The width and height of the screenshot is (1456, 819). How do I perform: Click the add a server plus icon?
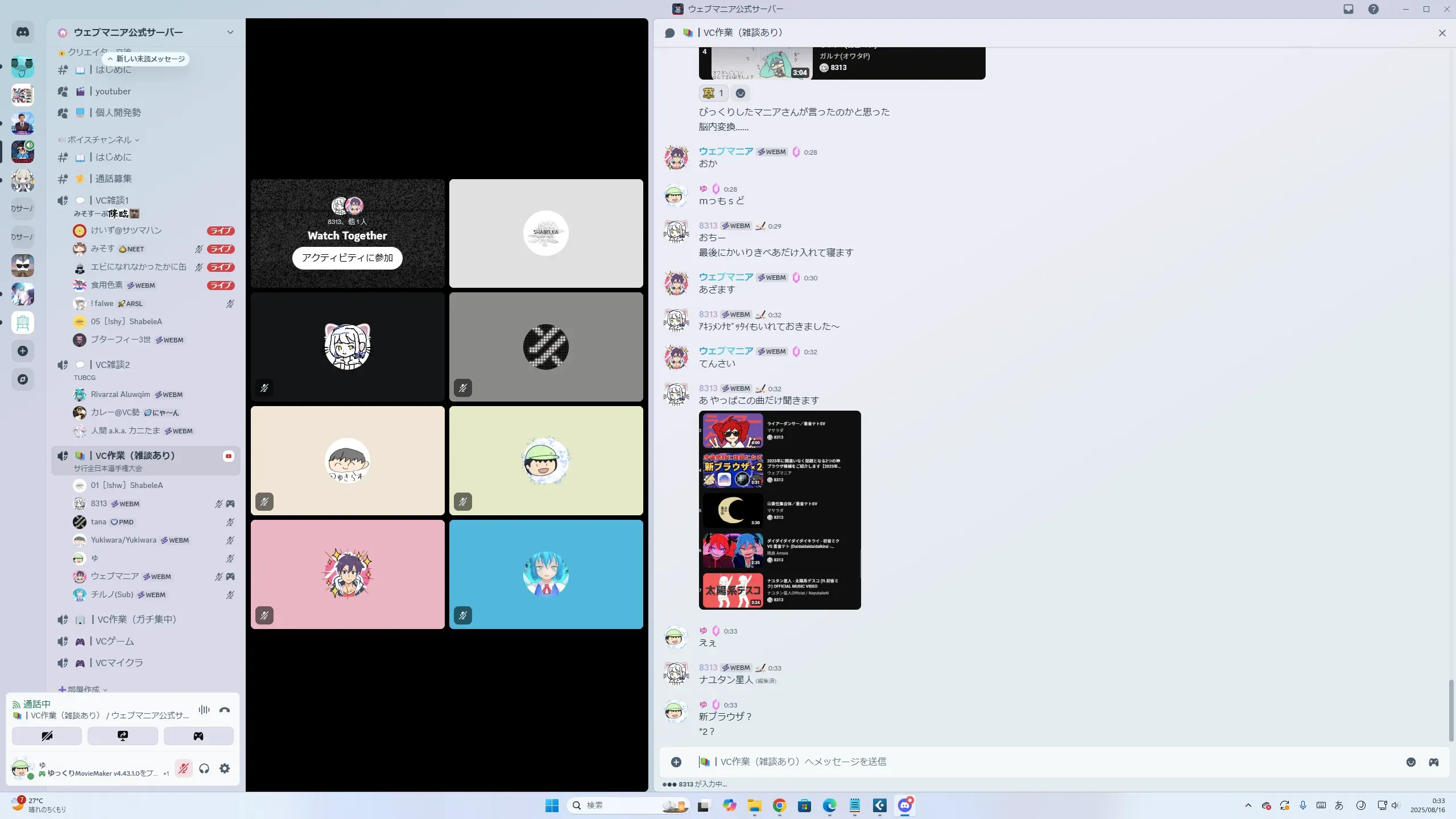coord(23,351)
